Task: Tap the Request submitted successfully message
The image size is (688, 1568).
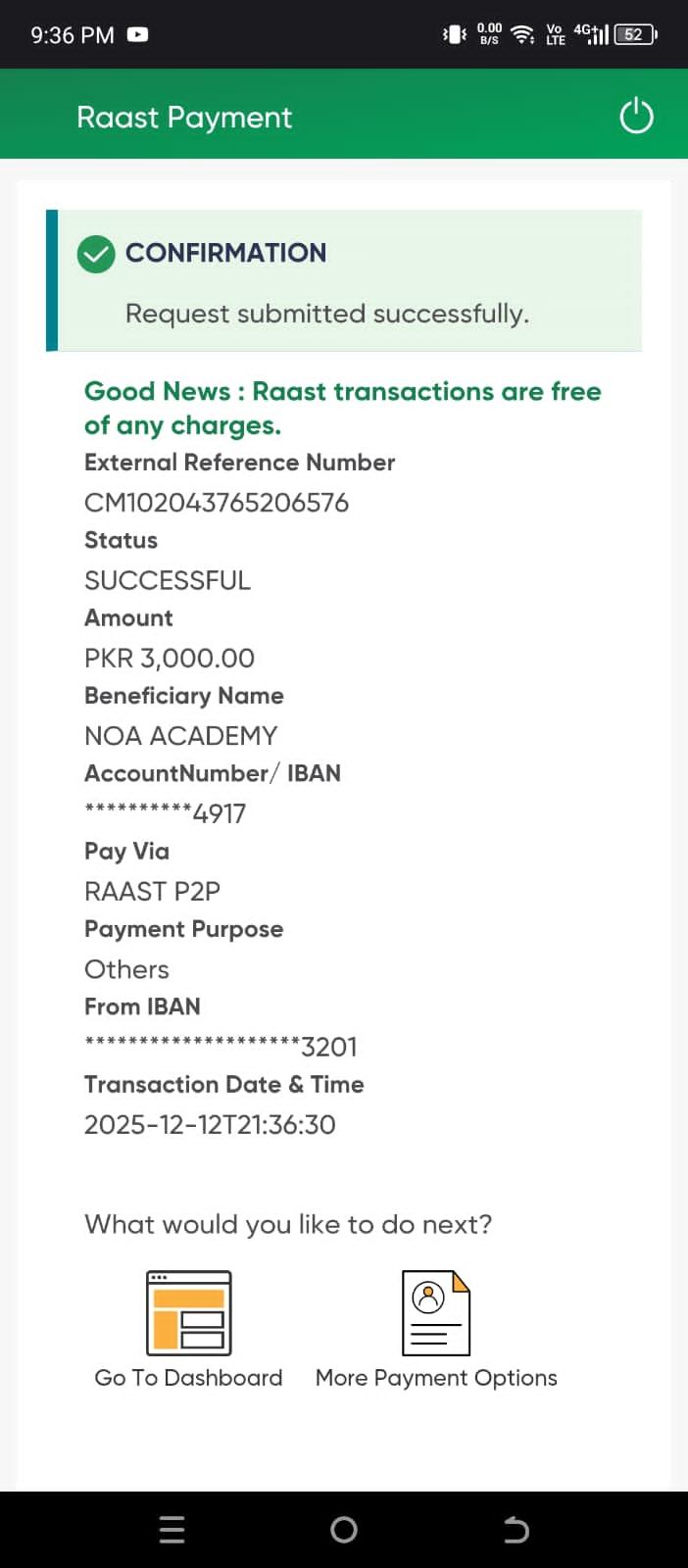Action: [x=326, y=314]
